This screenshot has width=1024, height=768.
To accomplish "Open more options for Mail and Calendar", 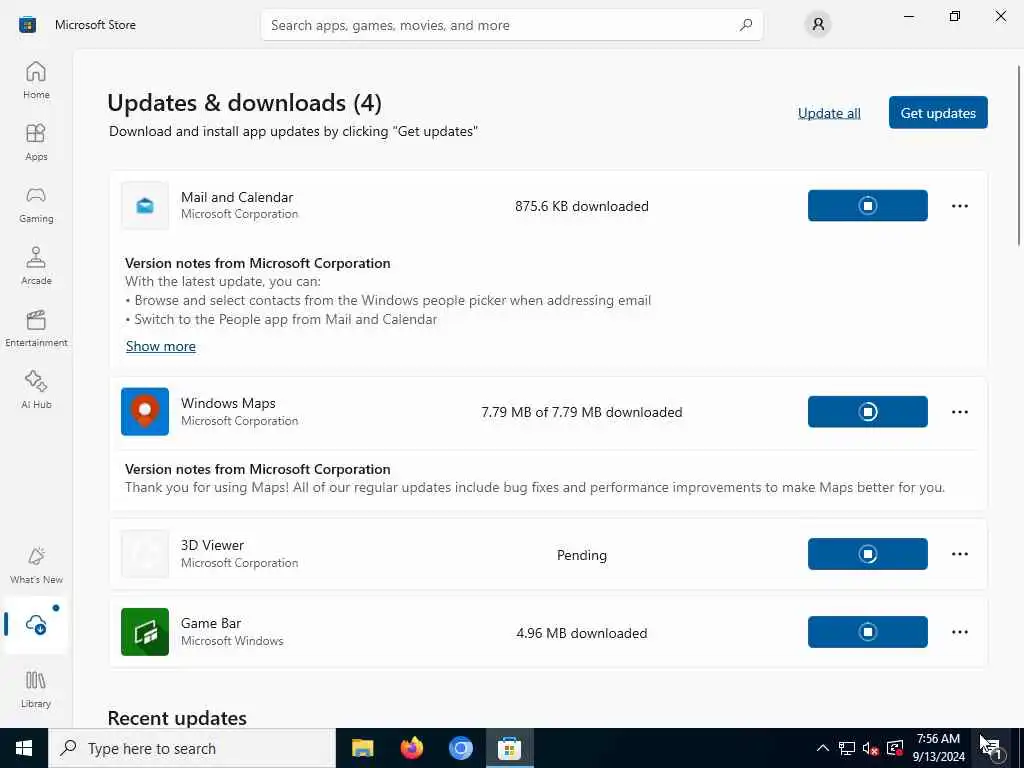I will (x=959, y=206).
